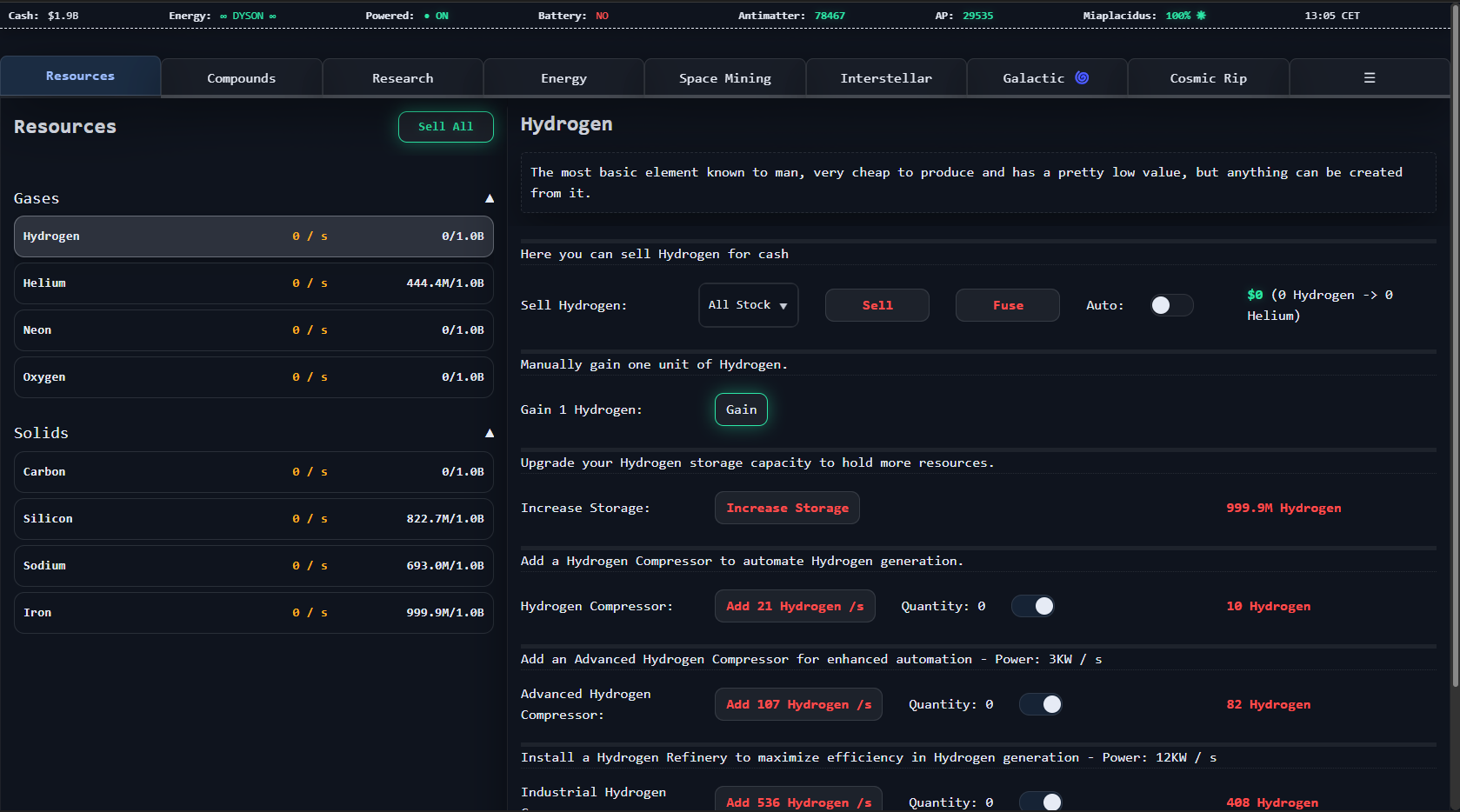
Task: Select the Silicon resource row
Action: [x=254, y=519]
